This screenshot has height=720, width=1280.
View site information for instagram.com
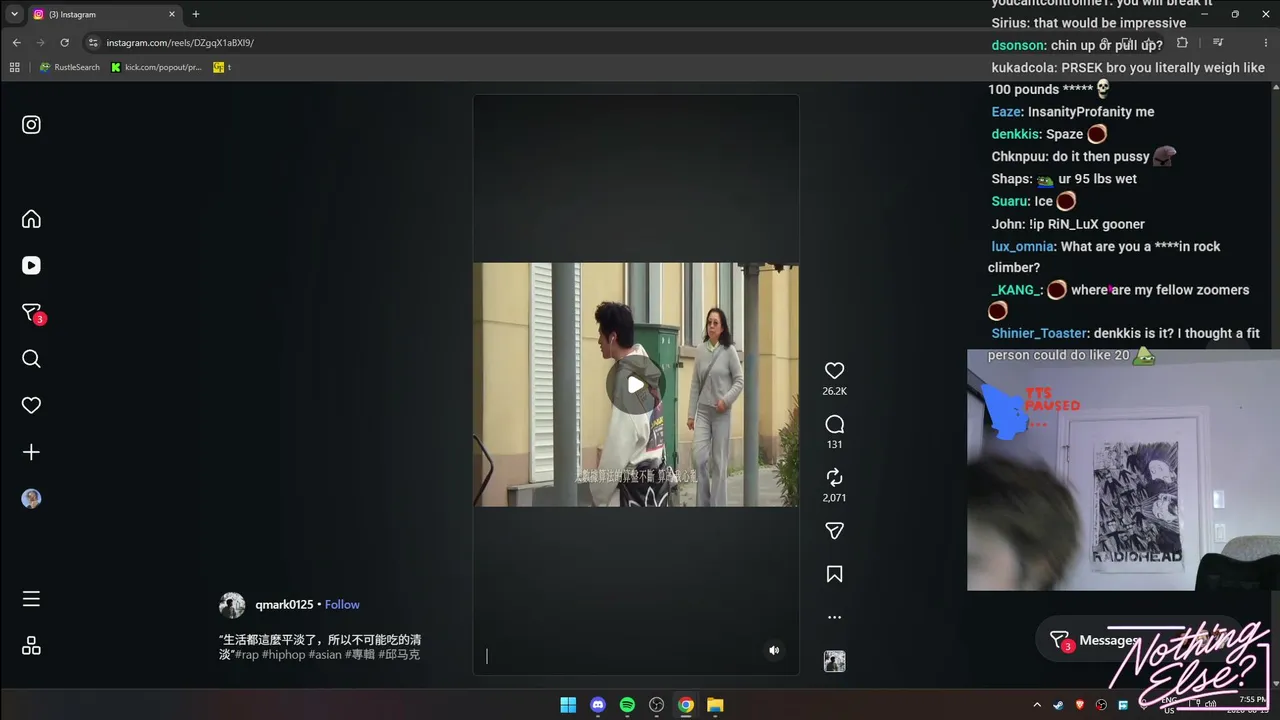click(x=93, y=43)
